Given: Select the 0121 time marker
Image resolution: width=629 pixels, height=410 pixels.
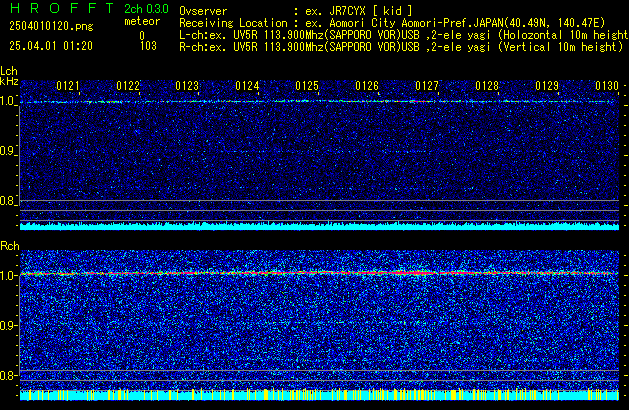Looking at the screenshot, I should pos(68,86).
